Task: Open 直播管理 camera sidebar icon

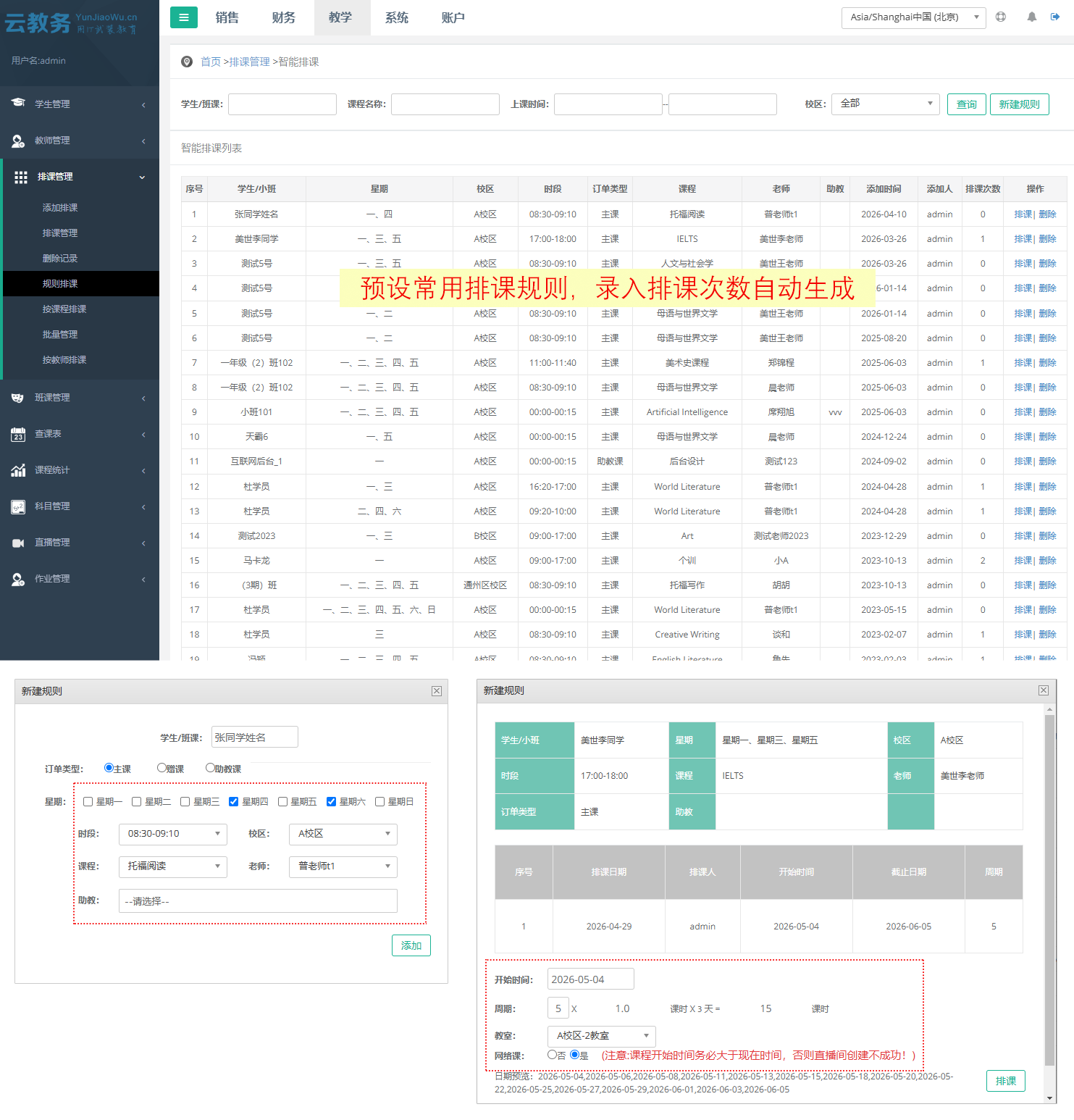Action: [18, 543]
